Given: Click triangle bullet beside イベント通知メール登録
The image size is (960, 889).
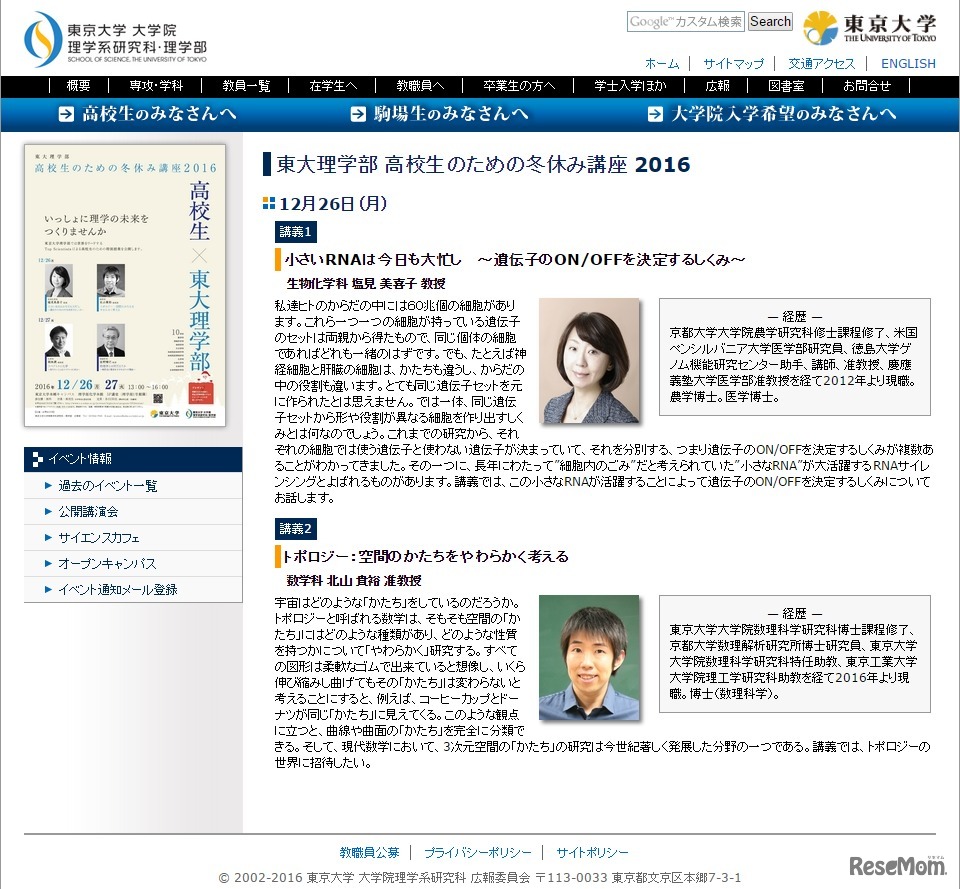Looking at the screenshot, I should point(48,590).
